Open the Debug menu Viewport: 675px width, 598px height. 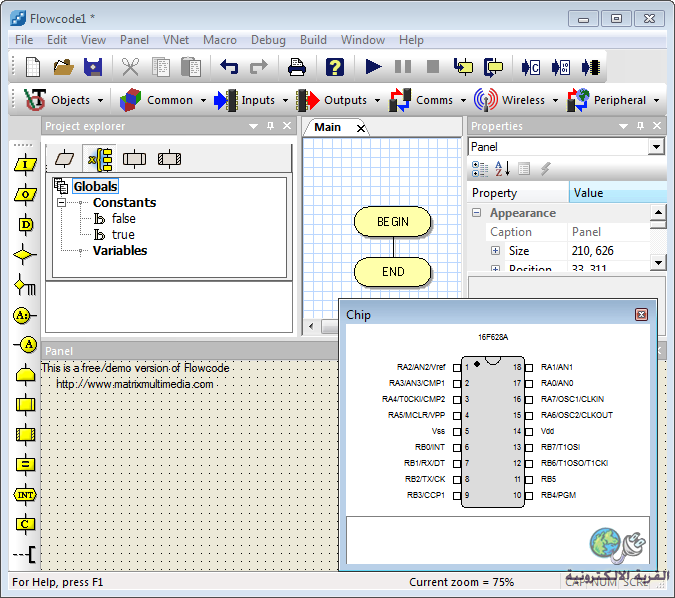pos(268,40)
